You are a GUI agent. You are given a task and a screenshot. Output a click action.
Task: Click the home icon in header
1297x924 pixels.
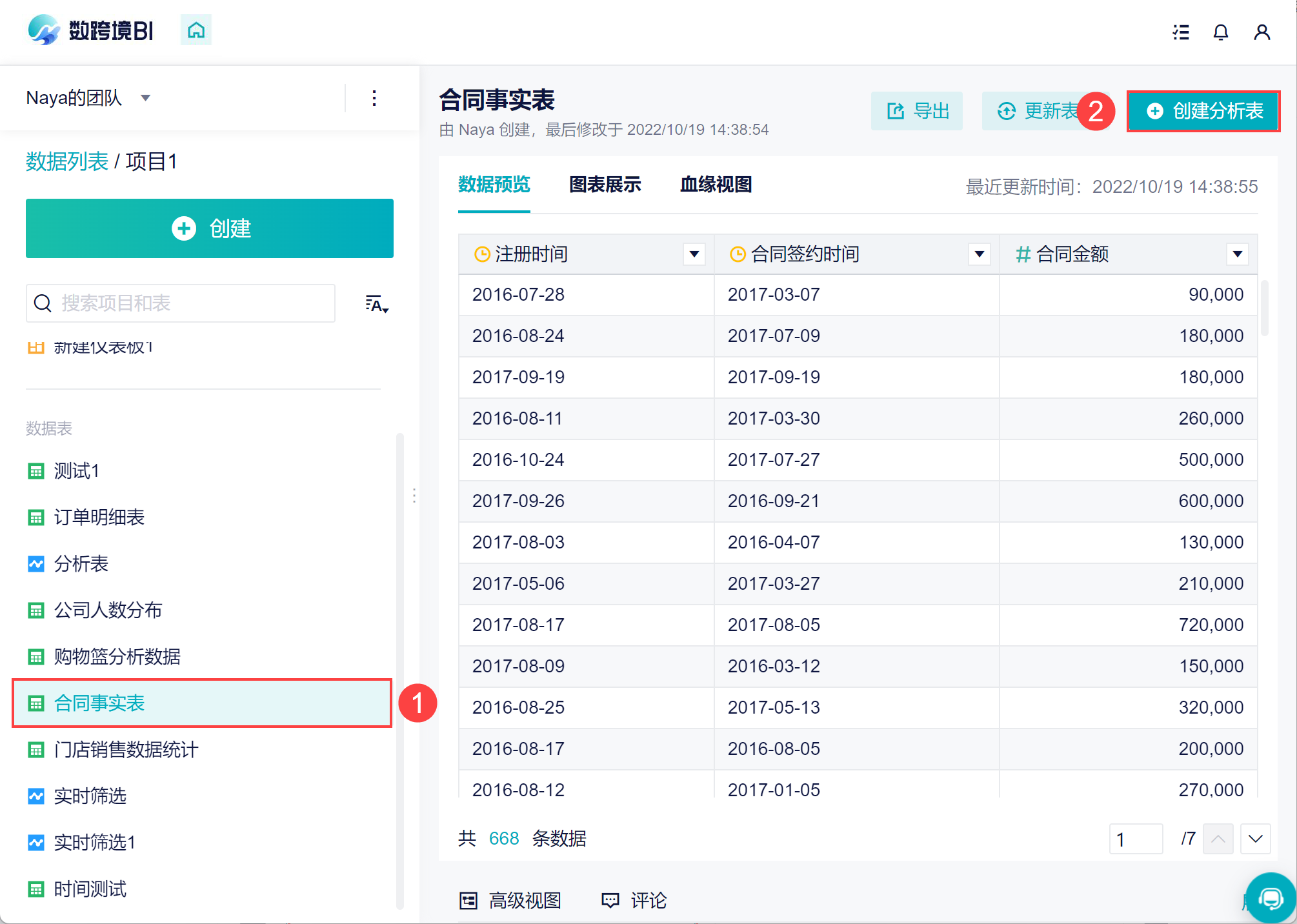coord(196,30)
